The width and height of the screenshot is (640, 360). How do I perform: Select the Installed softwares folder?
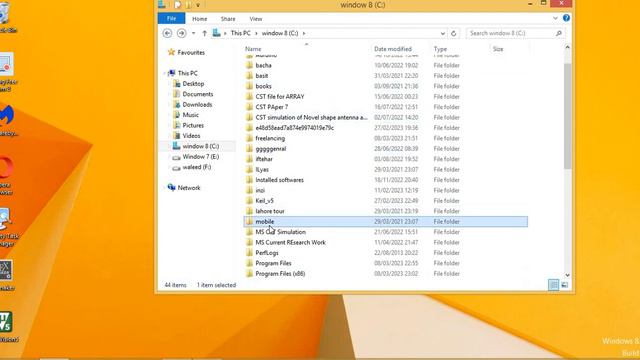click(279, 180)
